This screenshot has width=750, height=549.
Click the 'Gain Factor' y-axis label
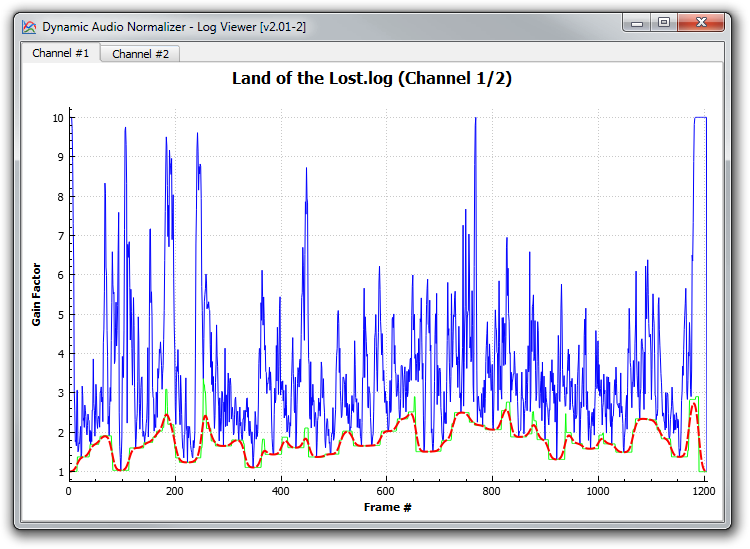coord(36,295)
